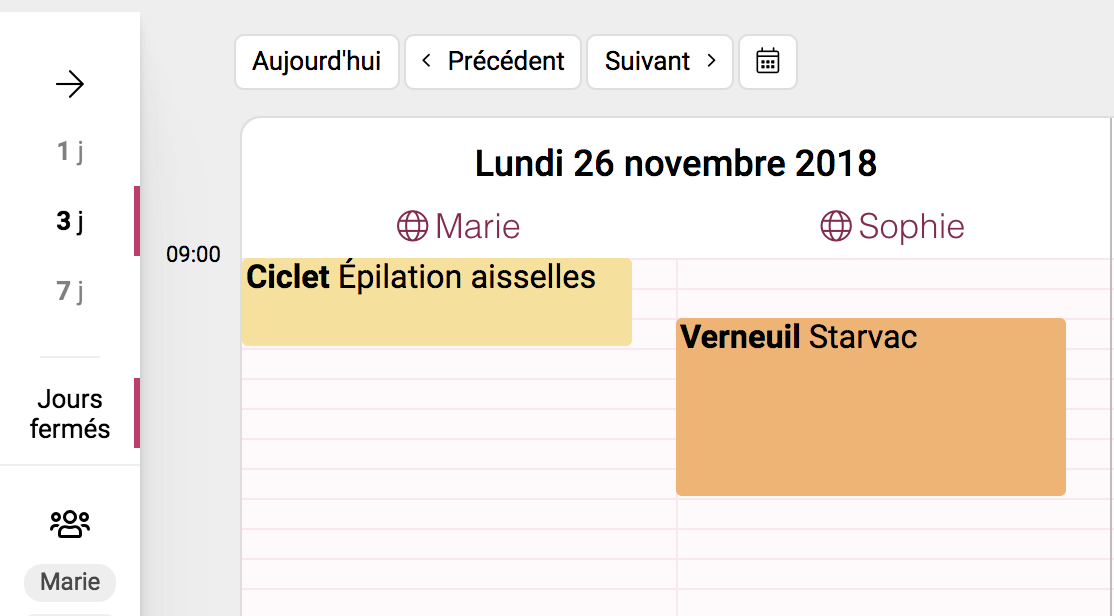Go to previous days with Précédent
The image size is (1114, 616).
tap(493, 62)
